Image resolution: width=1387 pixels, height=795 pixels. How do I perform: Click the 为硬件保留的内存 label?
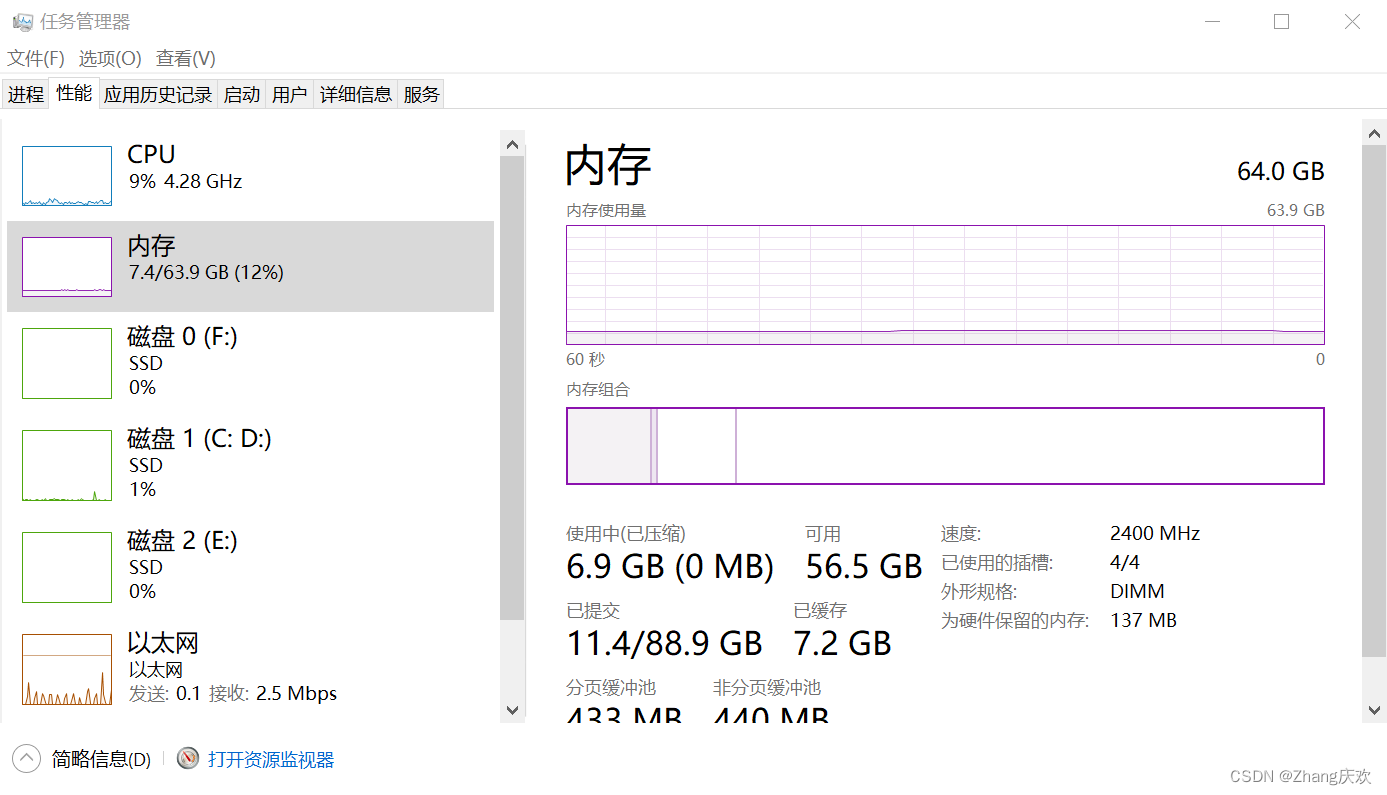click(x=1015, y=620)
